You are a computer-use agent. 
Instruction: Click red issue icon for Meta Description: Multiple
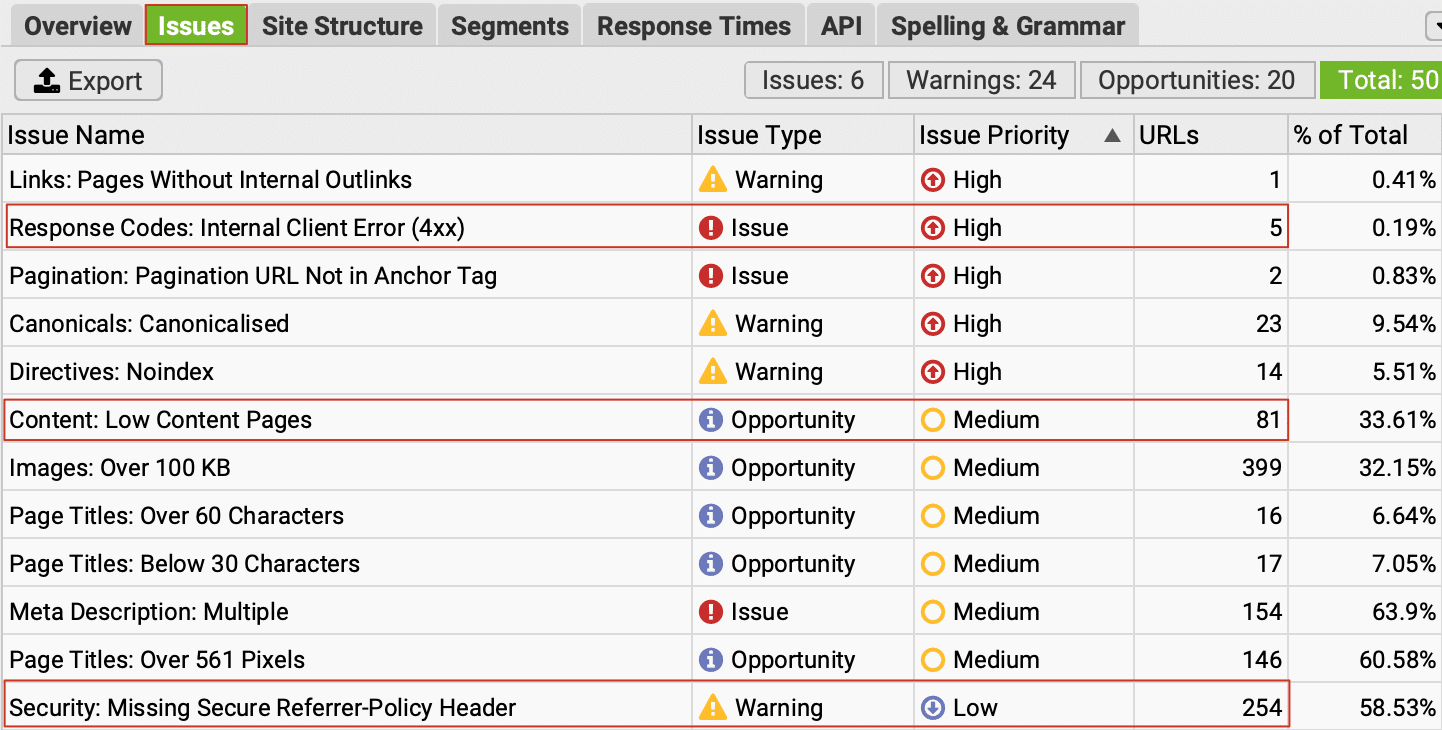click(710, 612)
